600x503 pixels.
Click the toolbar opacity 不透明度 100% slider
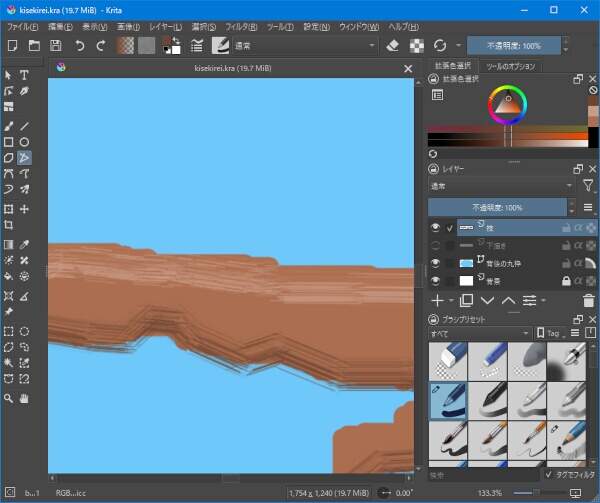pyautogui.click(x=515, y=46)
